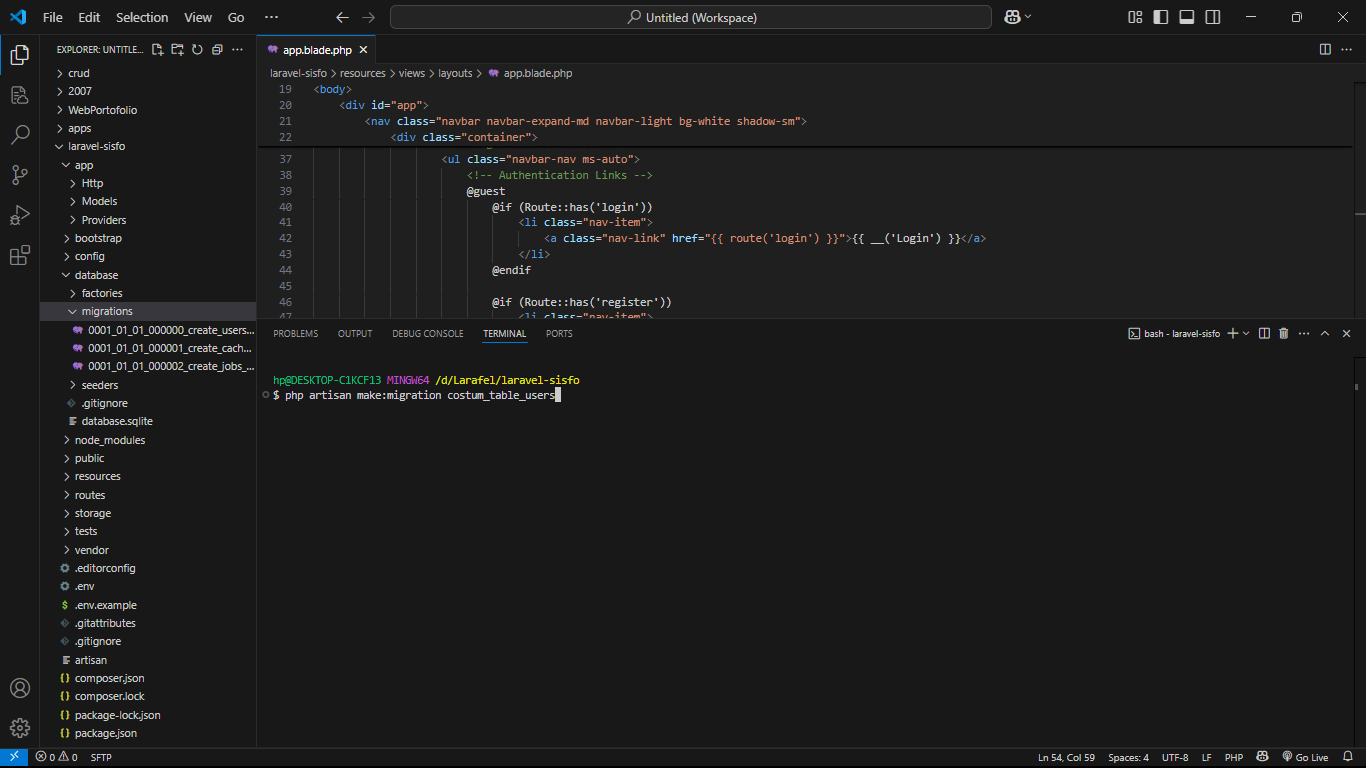
Task: Open Run and Debug view
Action: [x=20, y=215]
